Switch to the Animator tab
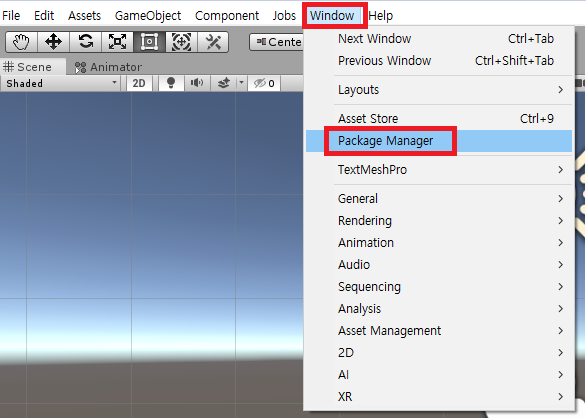This screenshot has height=418, width=586. pos(108,67)
